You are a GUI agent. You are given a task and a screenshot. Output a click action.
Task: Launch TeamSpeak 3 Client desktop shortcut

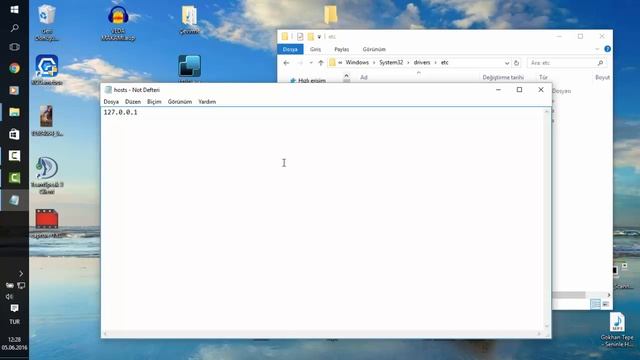[x=47, y=176]
